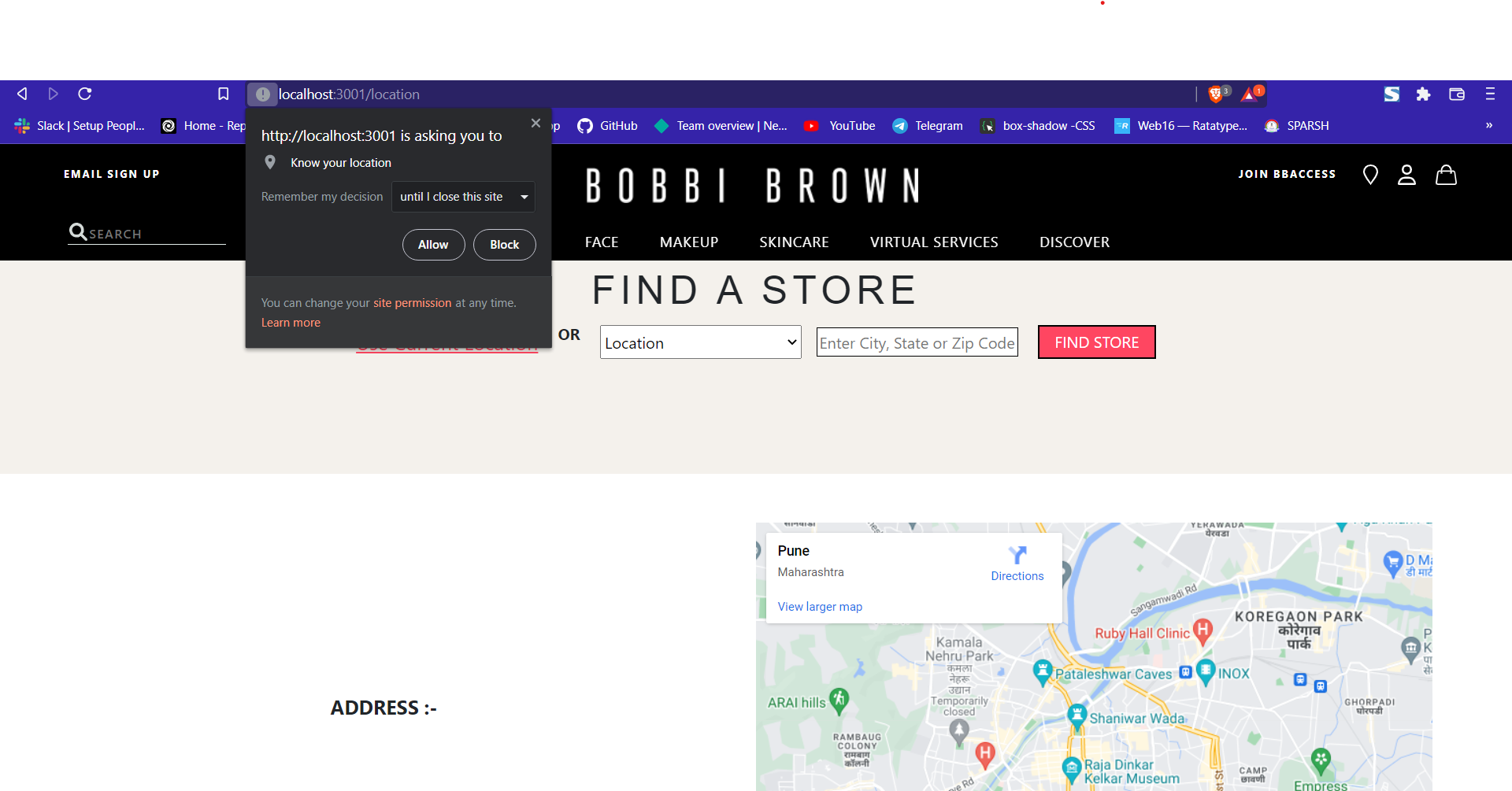Click the Enter City, State or Zip field

click(x=917, y=342)
